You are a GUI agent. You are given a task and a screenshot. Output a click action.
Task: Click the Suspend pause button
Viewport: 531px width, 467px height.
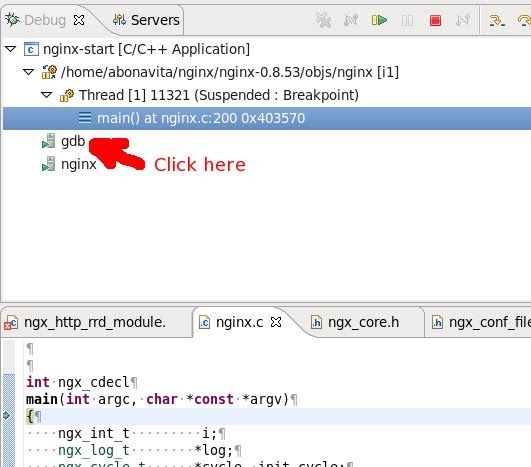point(407,21)
